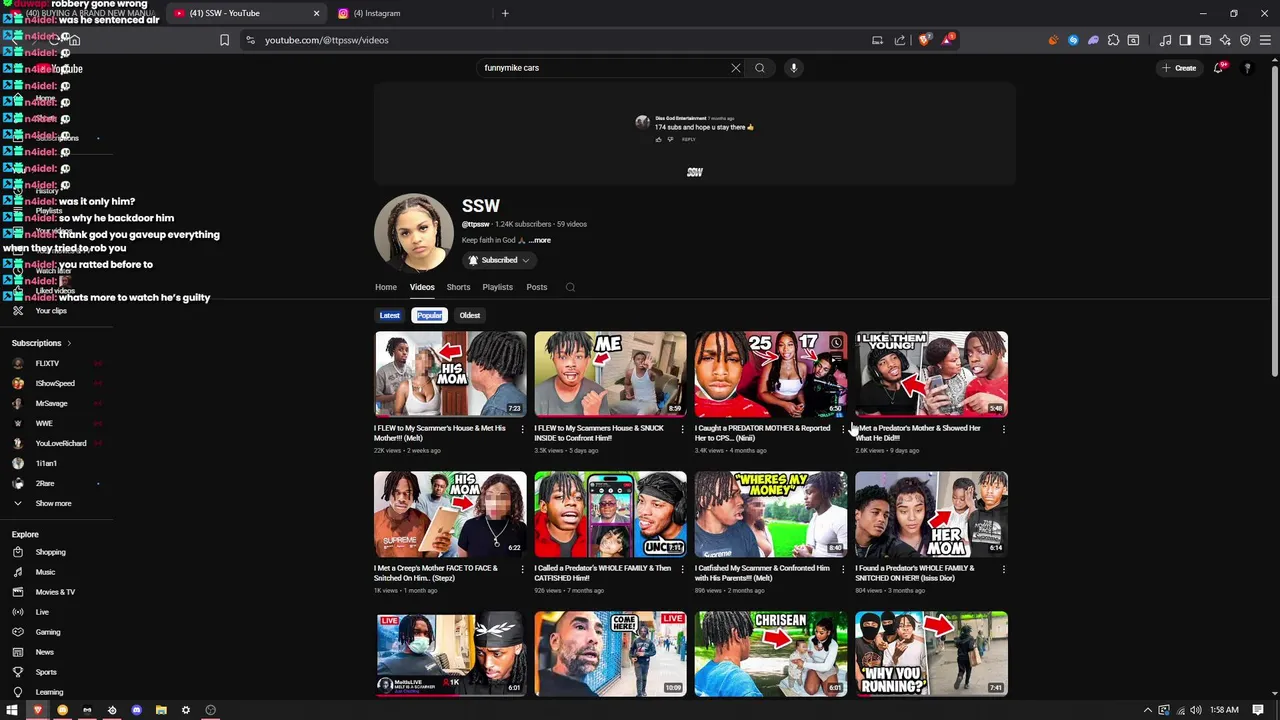
Task: Open the News section in Explore
Action: [x=45, y=652]
